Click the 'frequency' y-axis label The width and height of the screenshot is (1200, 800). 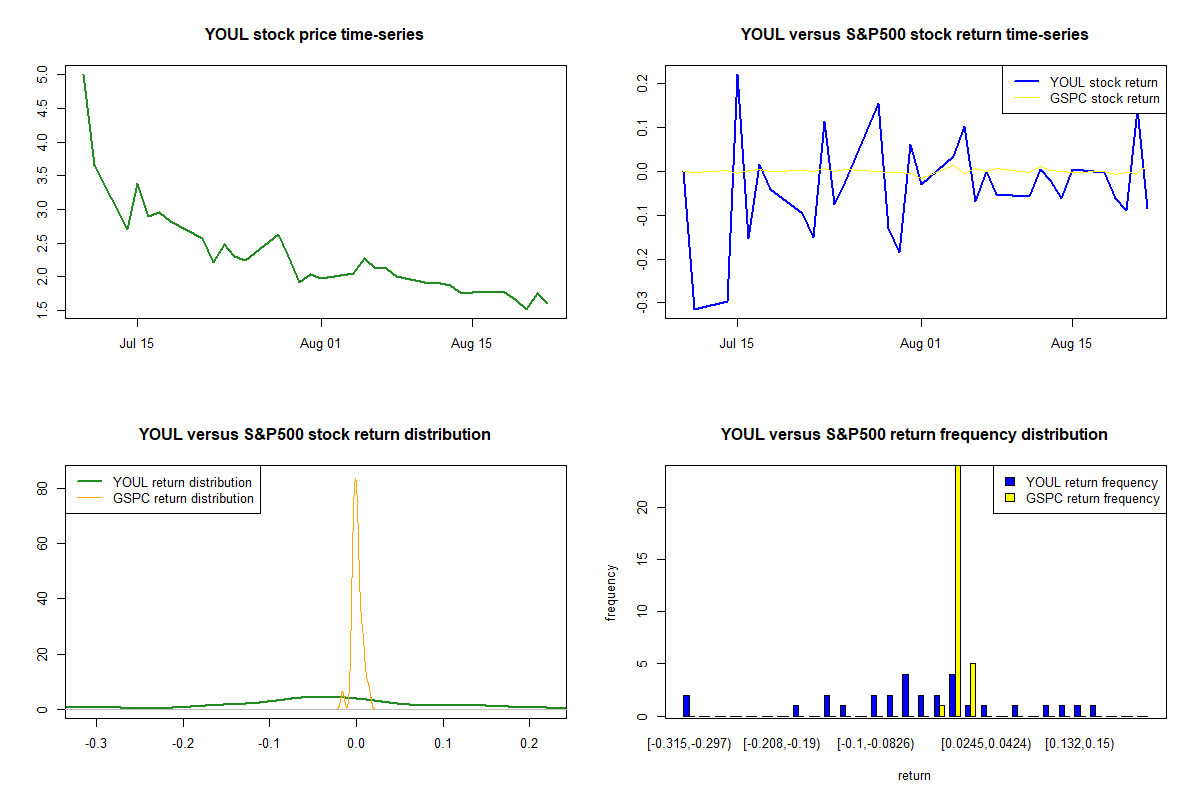point(611,592)
